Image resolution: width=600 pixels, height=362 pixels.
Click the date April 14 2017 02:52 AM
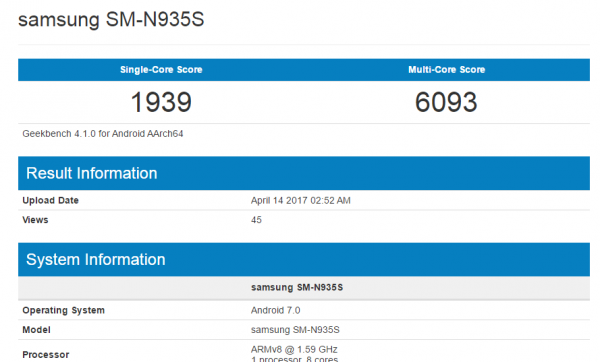tap(301, 201)
